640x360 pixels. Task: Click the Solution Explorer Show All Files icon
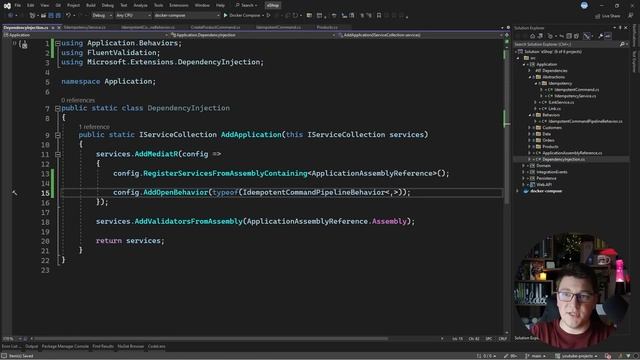576,36
